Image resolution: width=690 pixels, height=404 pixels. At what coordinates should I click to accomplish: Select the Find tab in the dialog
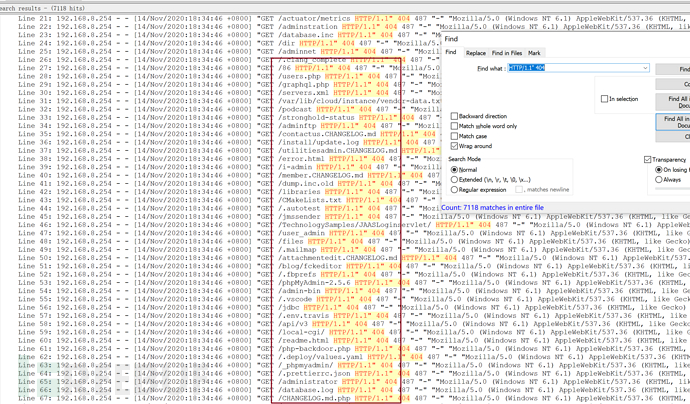(x=451, y=52)
